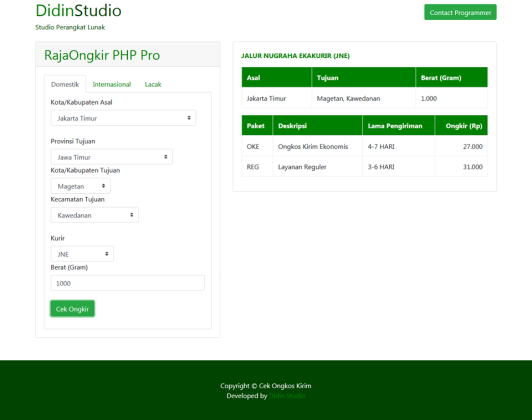Screen dimensions: 532x420
Task: Click the JALUR NUGRAHA EKAKURIR (JNE) heading
Action: (295, 56)
